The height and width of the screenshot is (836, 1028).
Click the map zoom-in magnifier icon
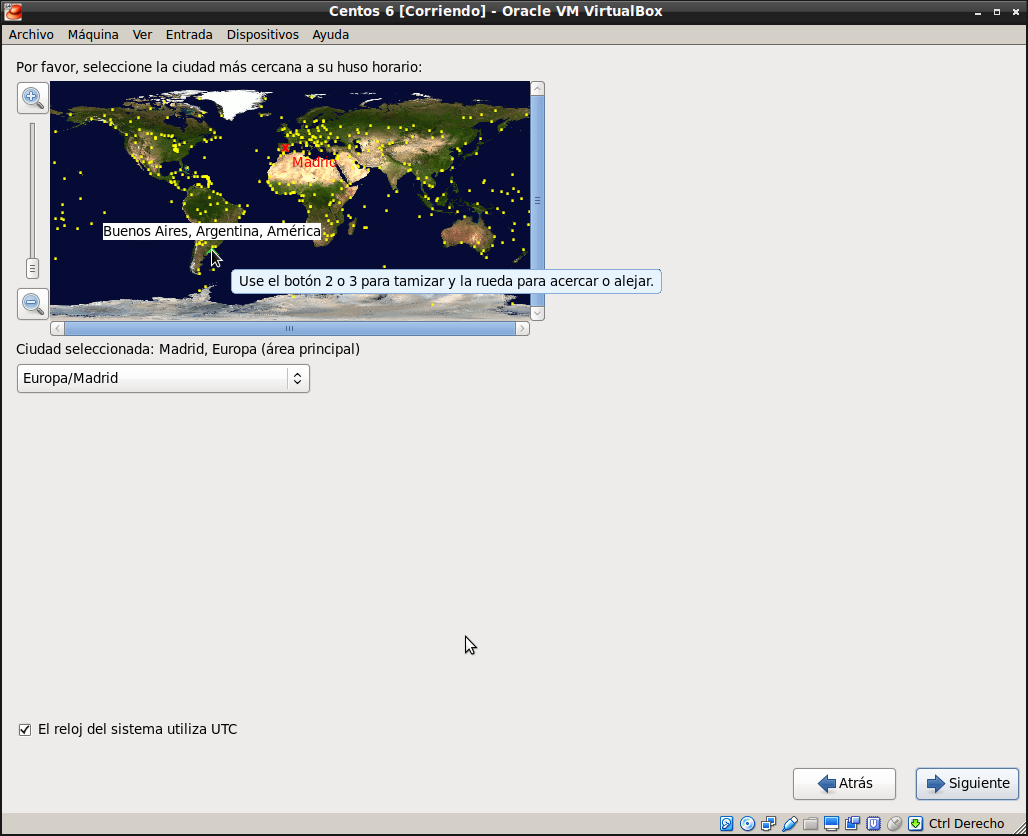click(x=33, y=98)
